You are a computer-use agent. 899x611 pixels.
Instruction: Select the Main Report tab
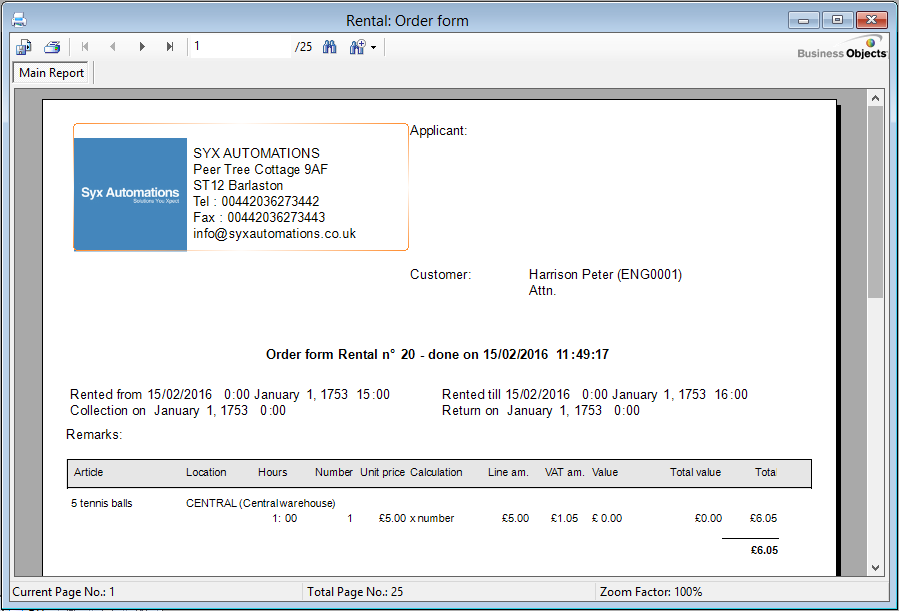coord(52,73)
